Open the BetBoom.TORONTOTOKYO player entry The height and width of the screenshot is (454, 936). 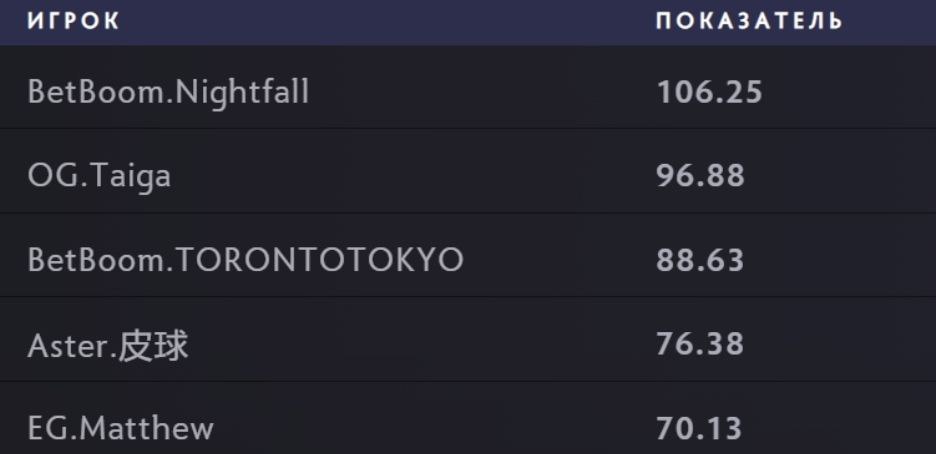[245, 260]
